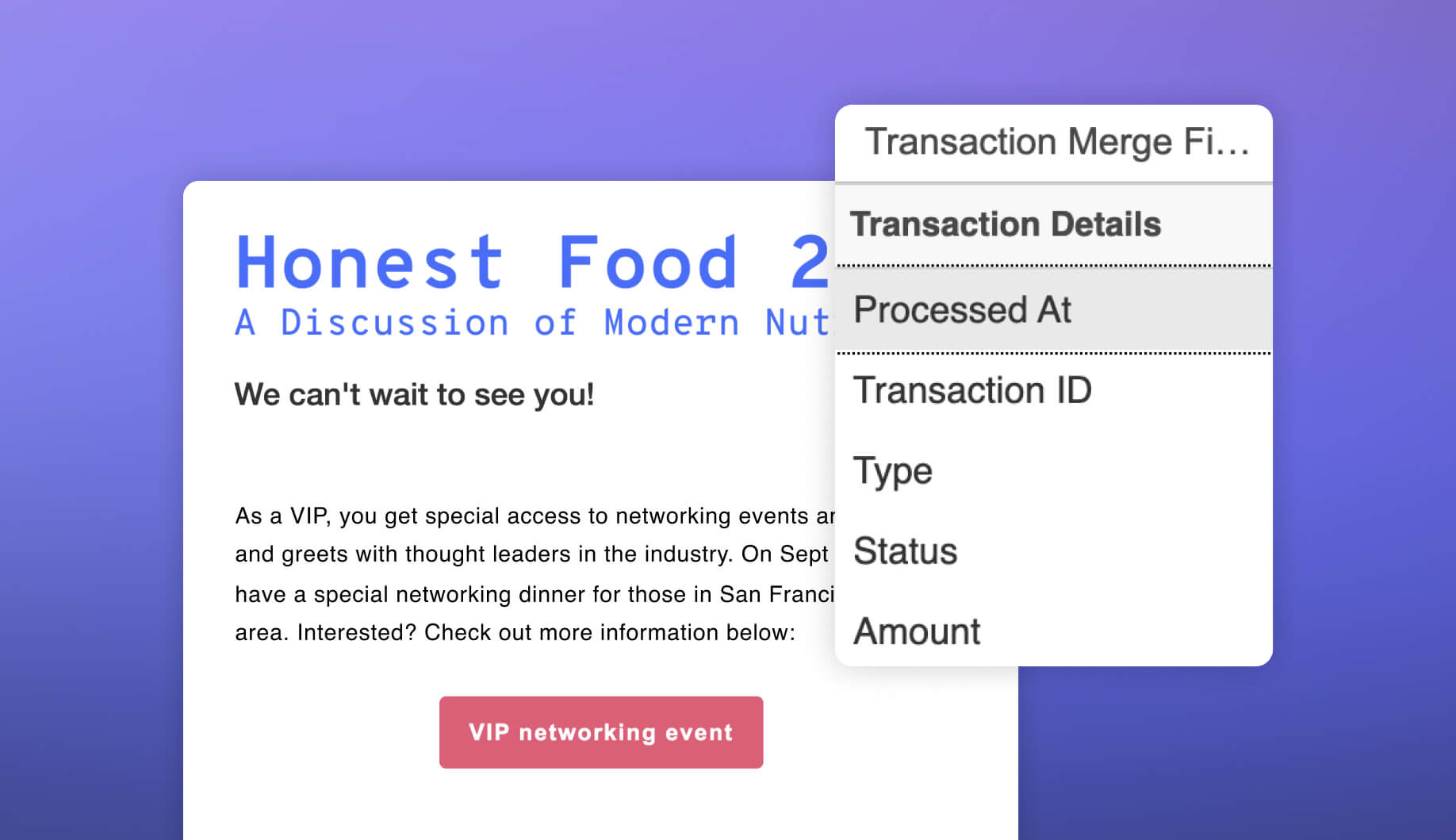Select the highlighted Processed At entry

963,309
